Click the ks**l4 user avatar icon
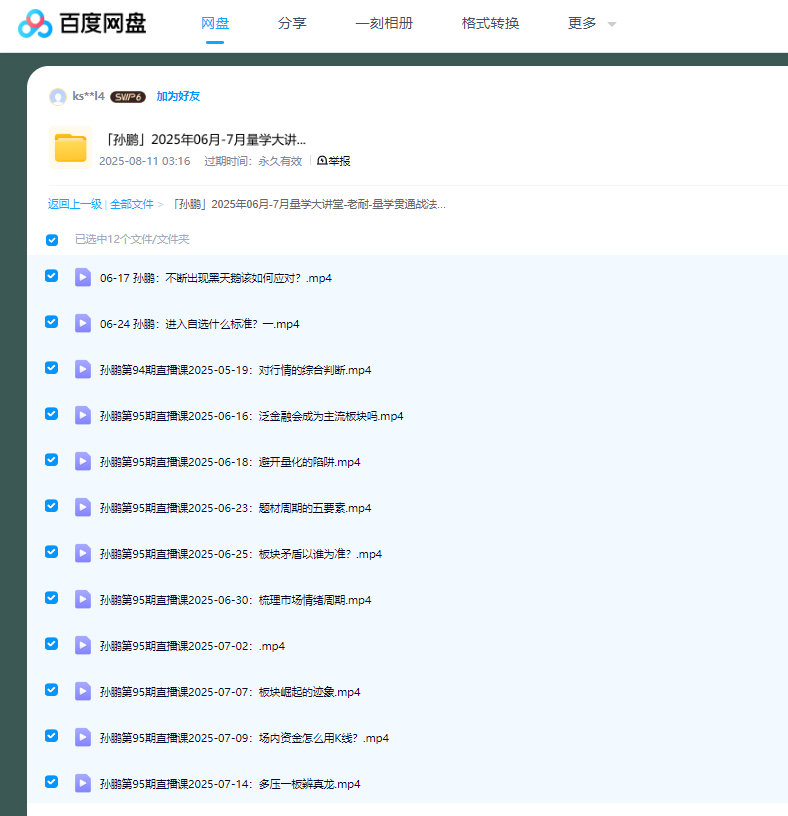Viewport: 788px width, 816px height. coord(58,97)
